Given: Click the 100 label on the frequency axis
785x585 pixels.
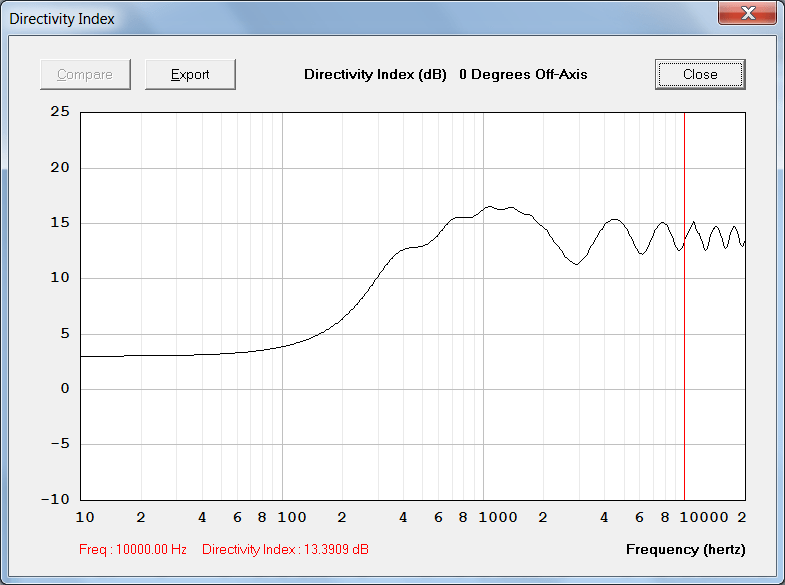Looking at the screenshot, I should point(292,517).
